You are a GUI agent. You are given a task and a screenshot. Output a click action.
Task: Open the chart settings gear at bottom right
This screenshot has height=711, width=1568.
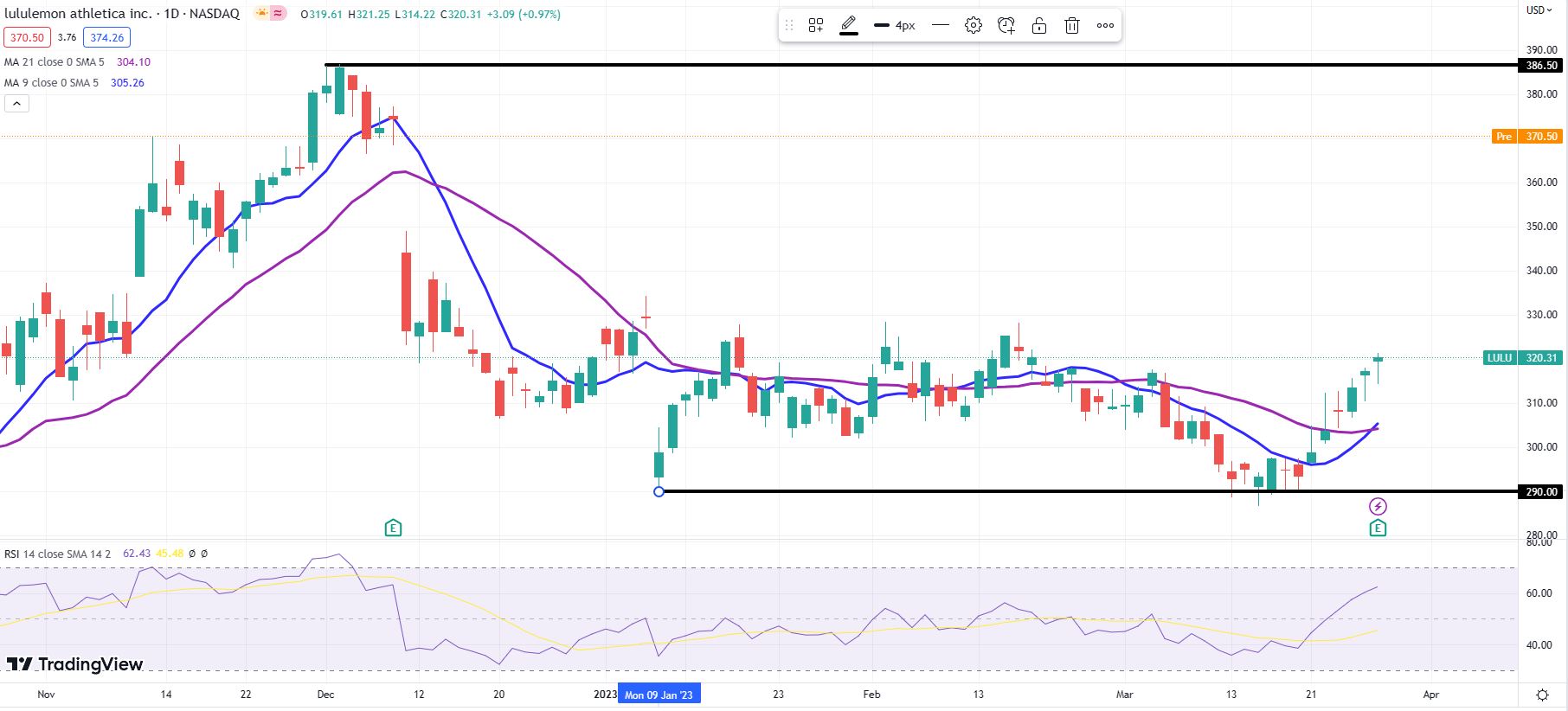point(1542,695)
